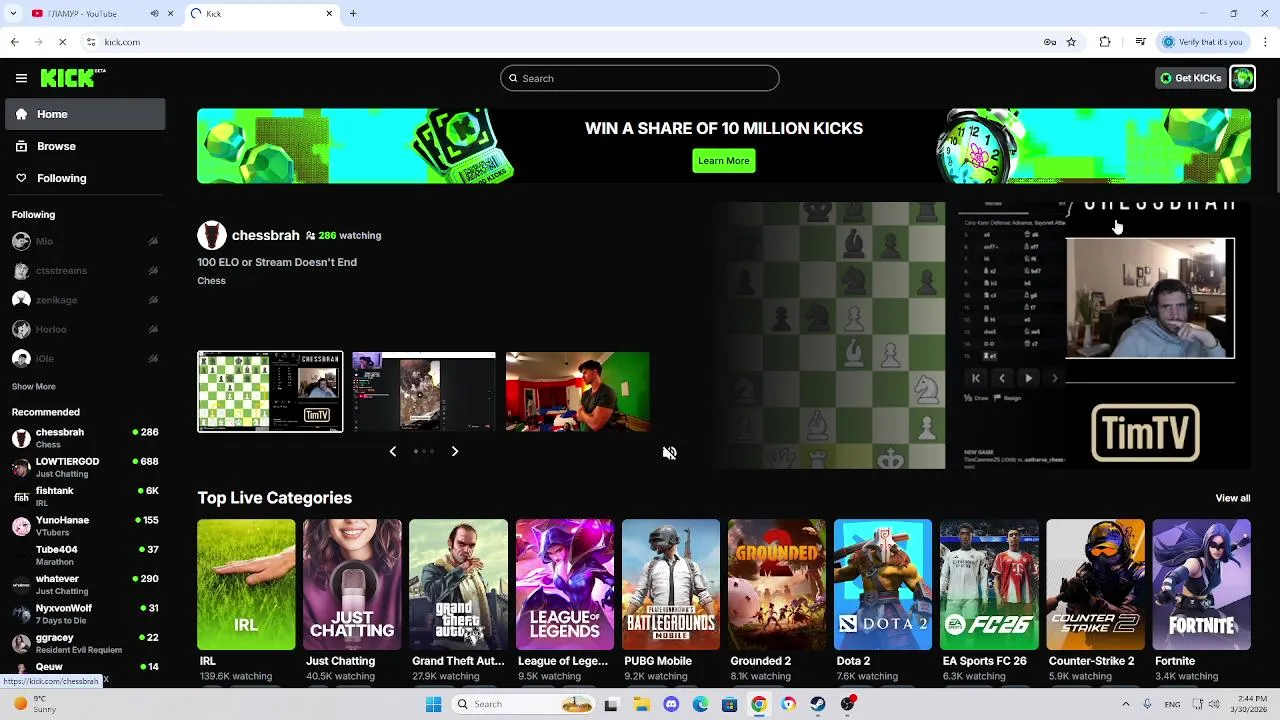
Task: Open chessbrah featured streamer name
Action: click(265, 235)
